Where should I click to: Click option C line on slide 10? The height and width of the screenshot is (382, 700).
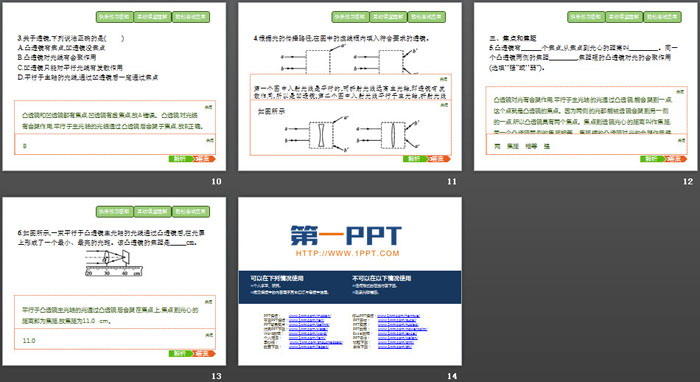coord(70,68)
